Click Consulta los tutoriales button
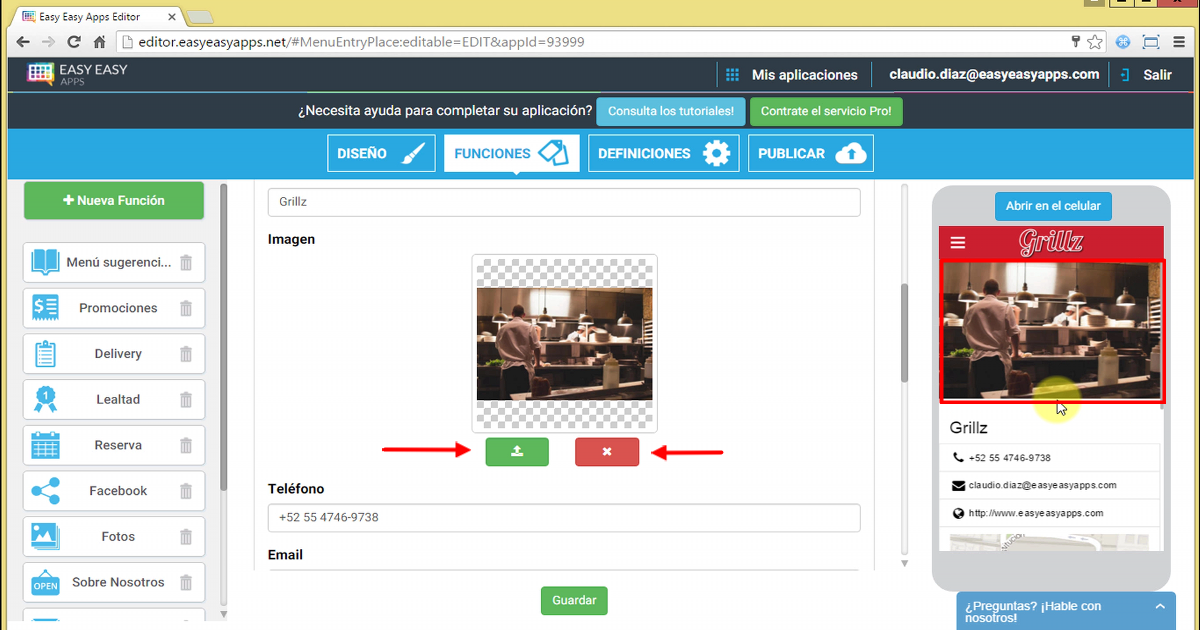 [670, 112]
